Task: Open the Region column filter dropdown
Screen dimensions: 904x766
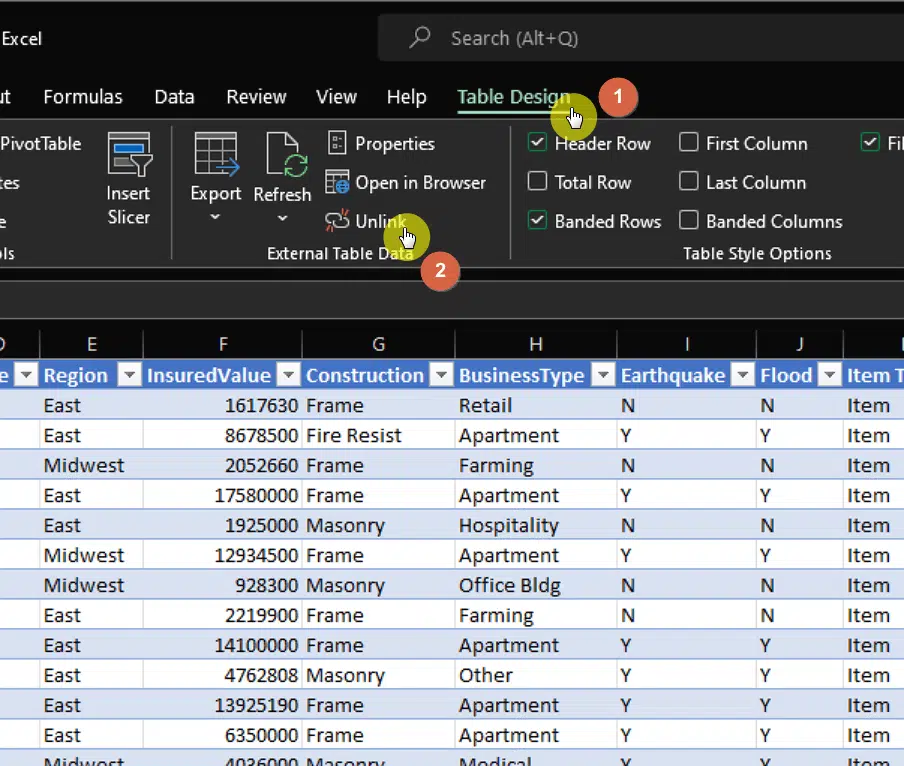Action: (x=130, y=376)
